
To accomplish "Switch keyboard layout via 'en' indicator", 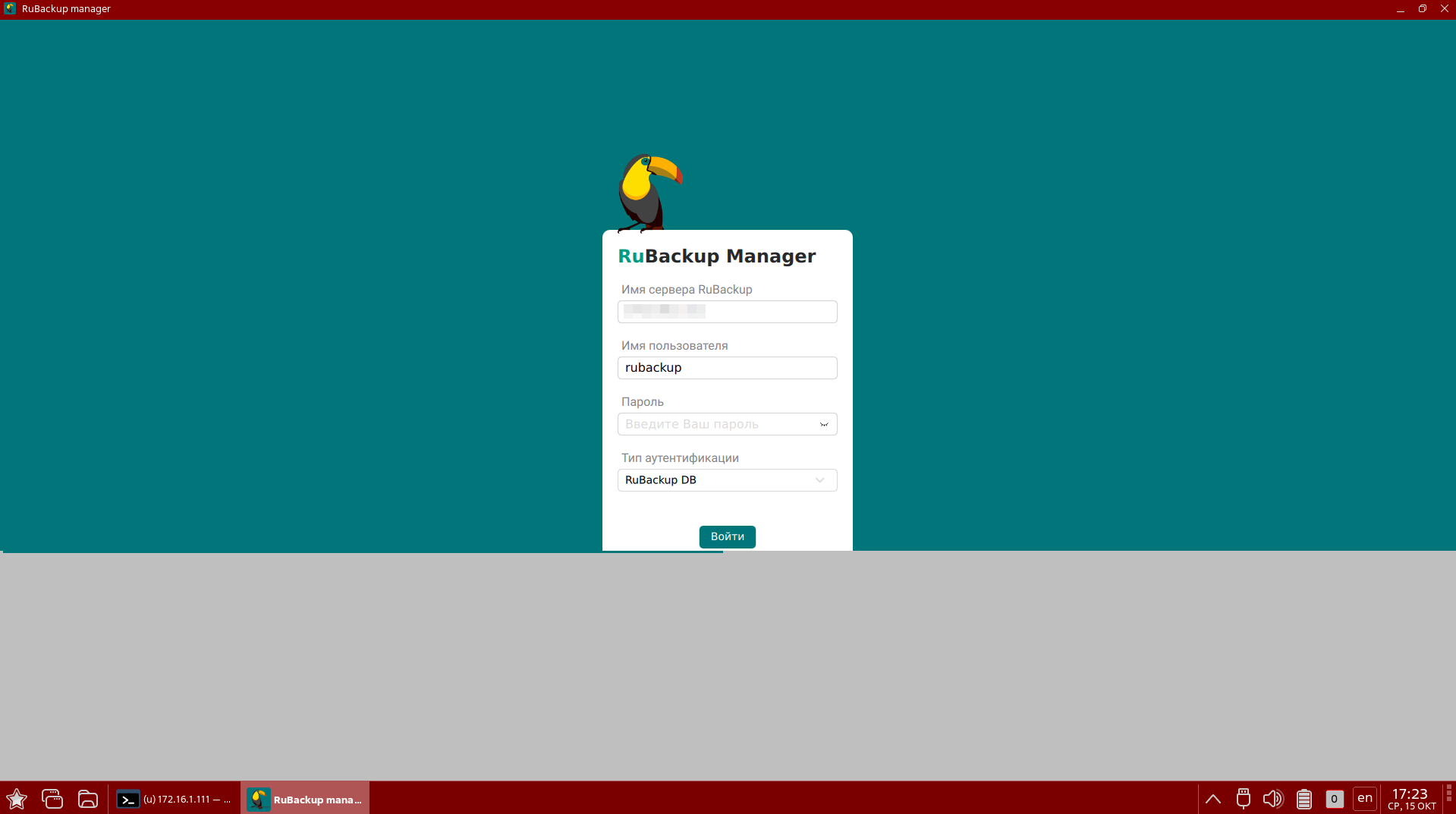I will 1364,798.
